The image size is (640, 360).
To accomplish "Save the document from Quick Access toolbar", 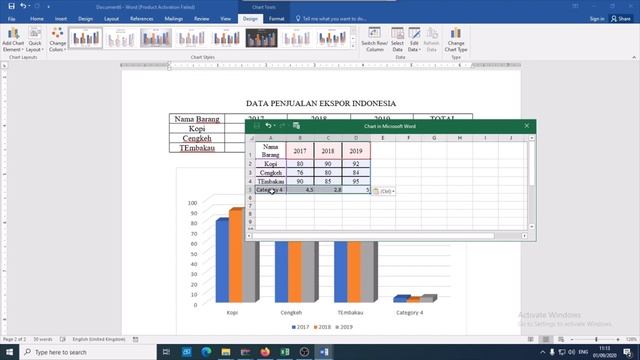I will [11, 6].
